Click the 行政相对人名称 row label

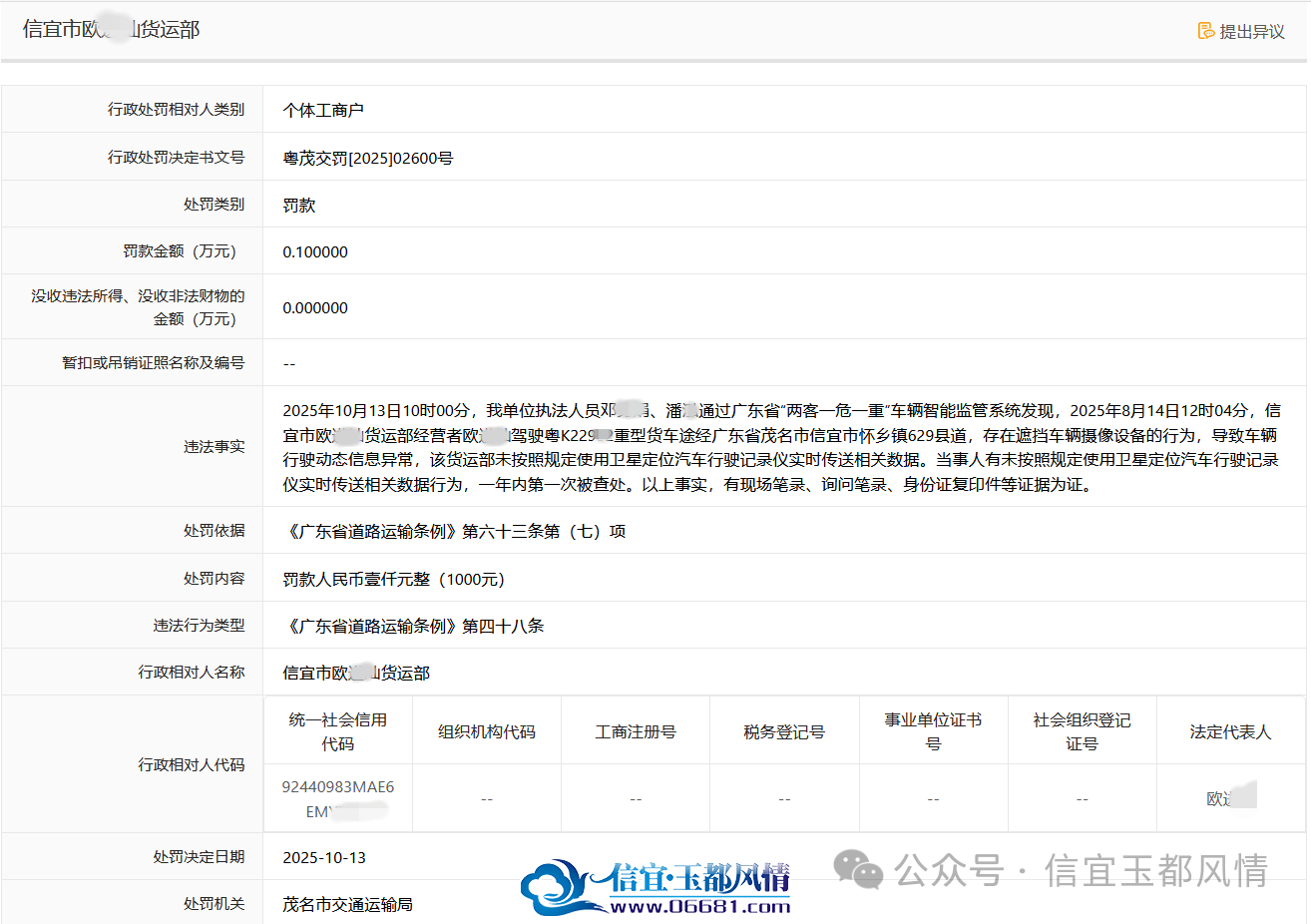click(191, 672)
